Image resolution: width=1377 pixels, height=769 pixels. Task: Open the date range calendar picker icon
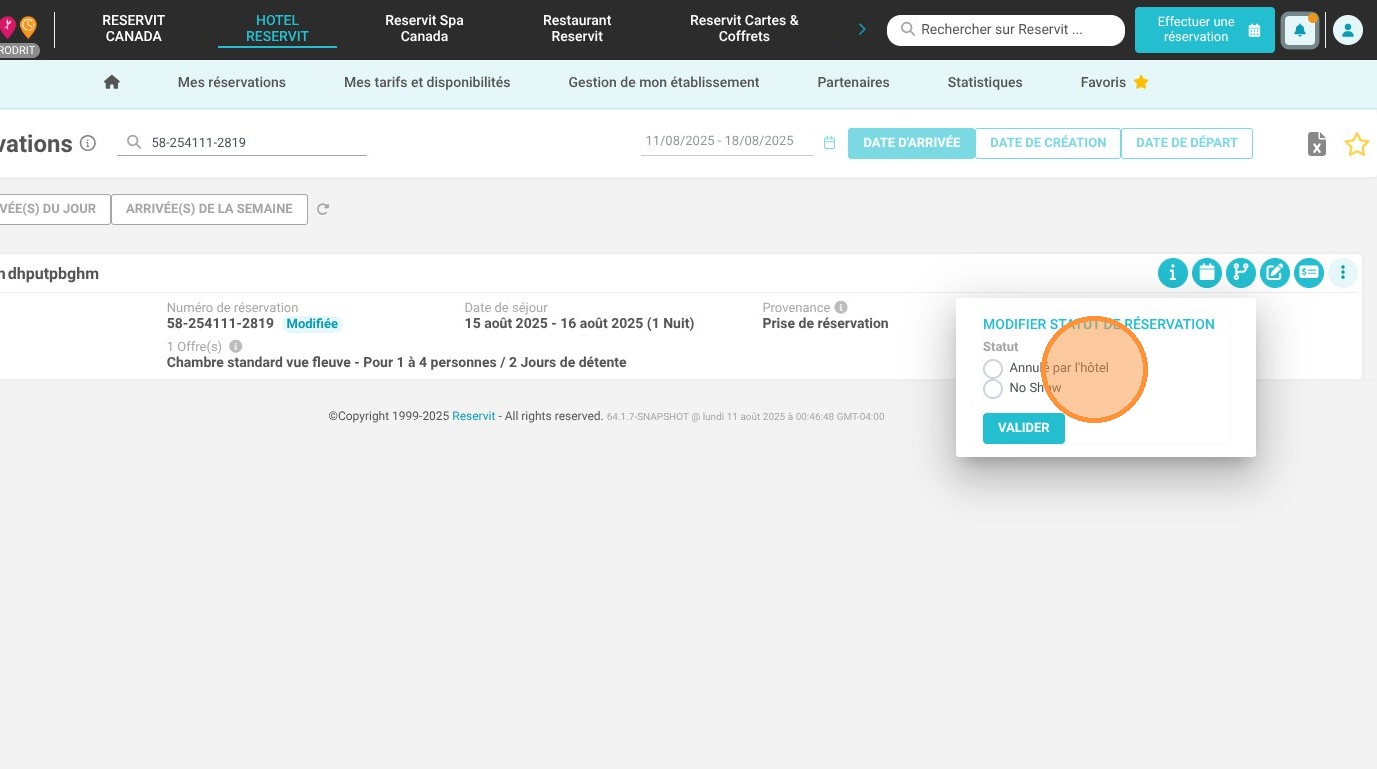[829, 143]
